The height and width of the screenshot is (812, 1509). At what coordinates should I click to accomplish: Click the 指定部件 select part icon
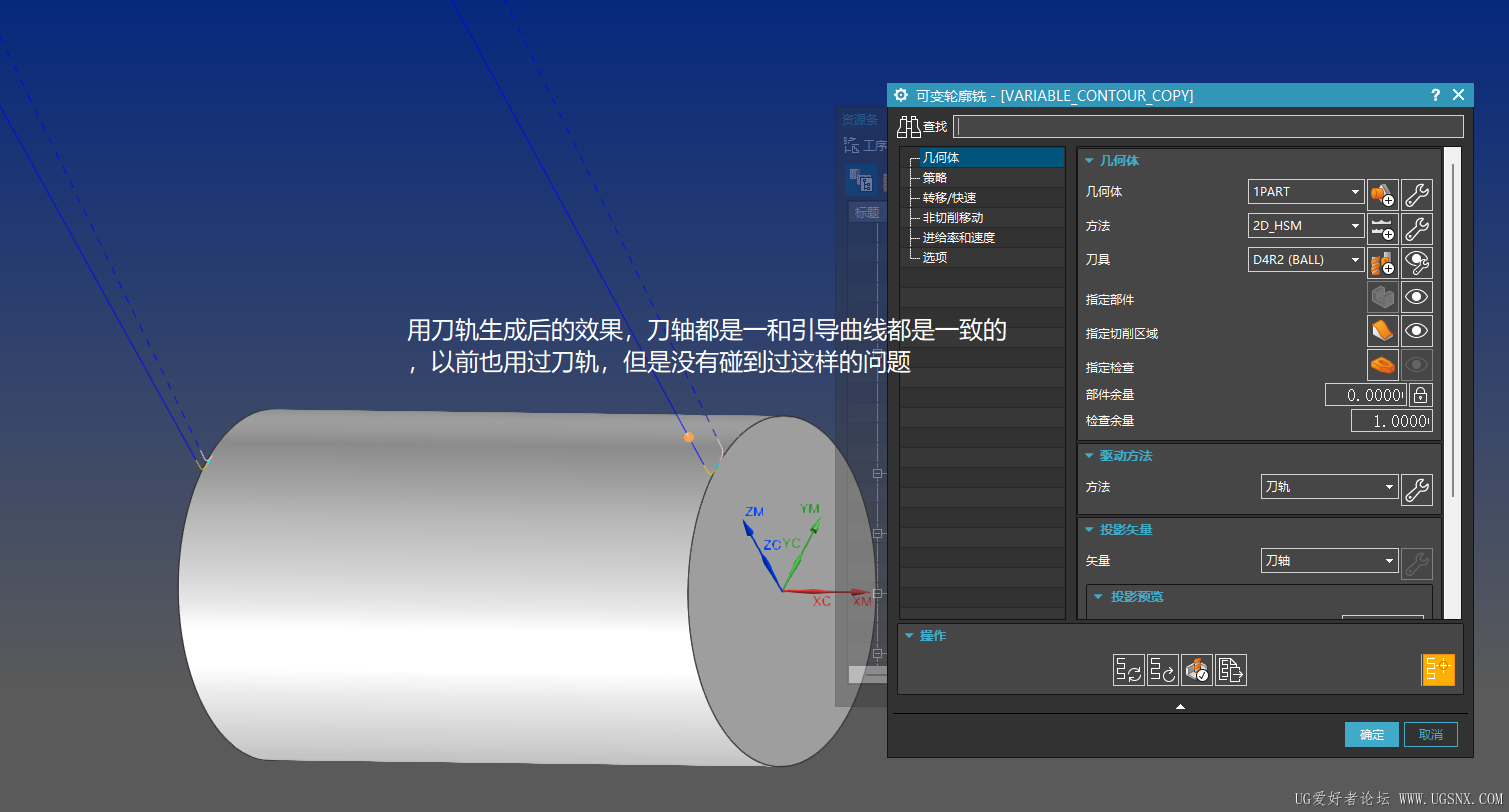coord(1382,297)
